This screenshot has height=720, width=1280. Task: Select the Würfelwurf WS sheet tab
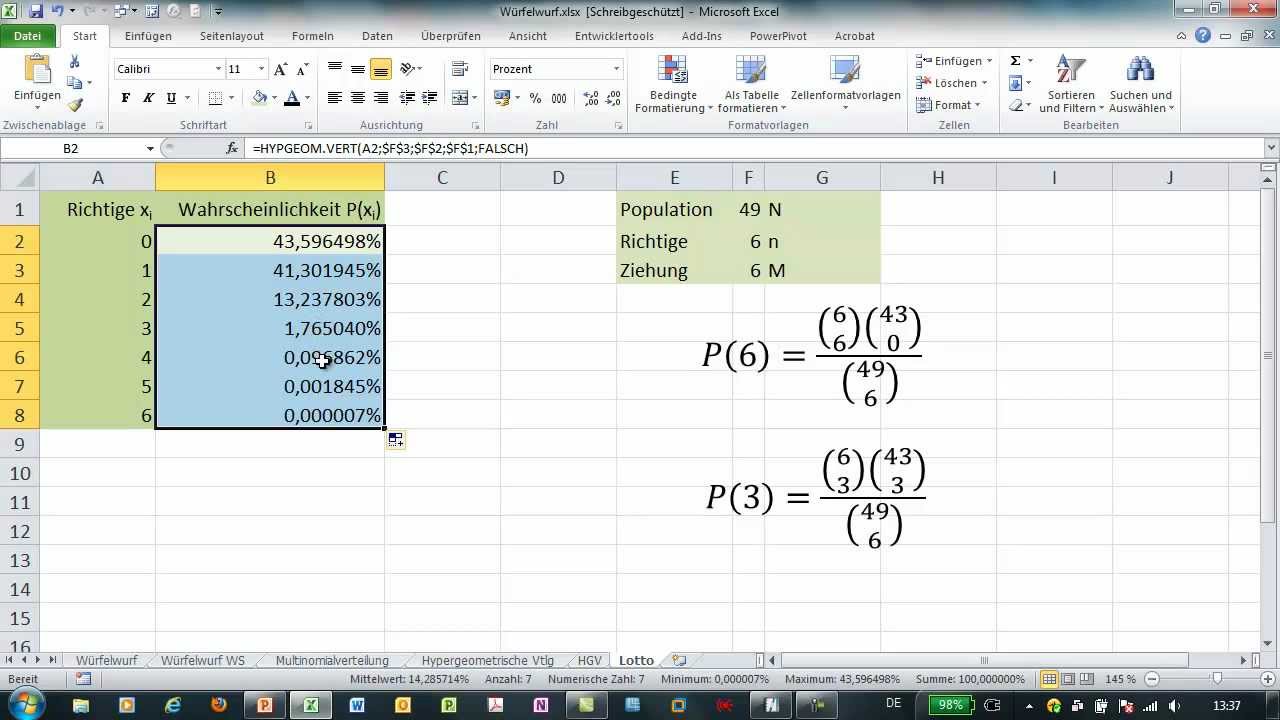coord(203,660)
